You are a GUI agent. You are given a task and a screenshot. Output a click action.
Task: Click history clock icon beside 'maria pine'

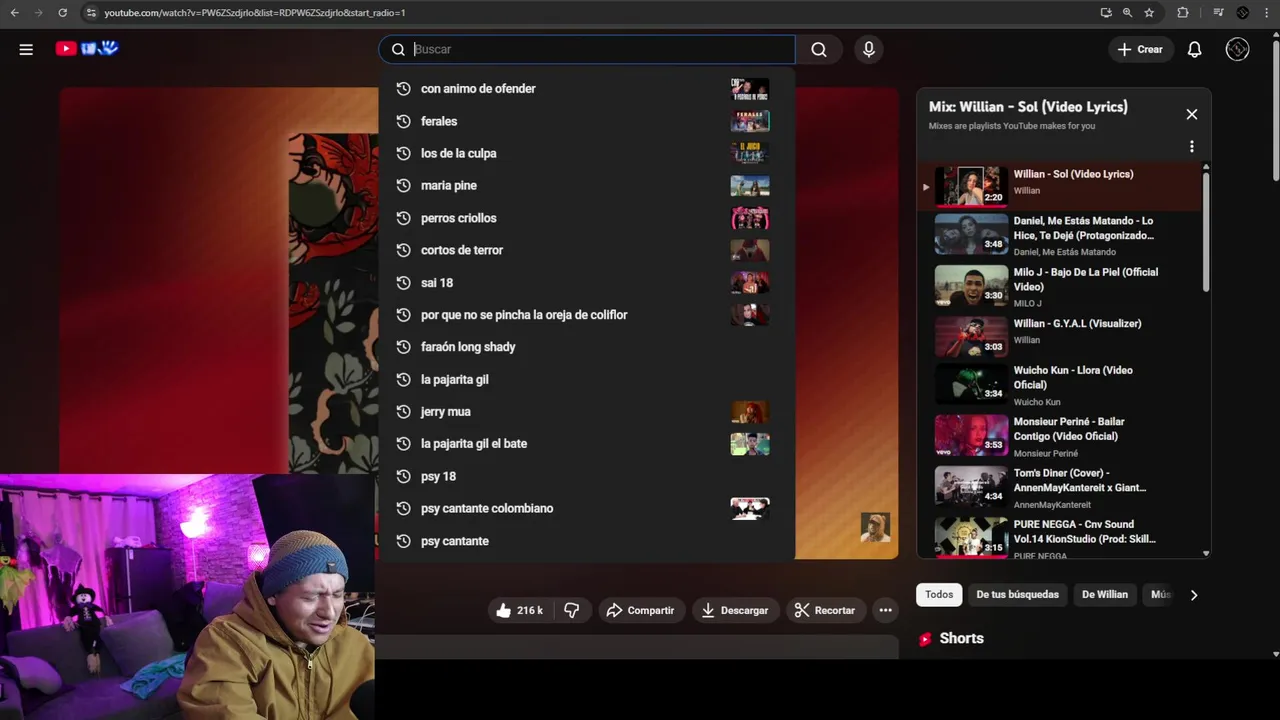point(403,185)
